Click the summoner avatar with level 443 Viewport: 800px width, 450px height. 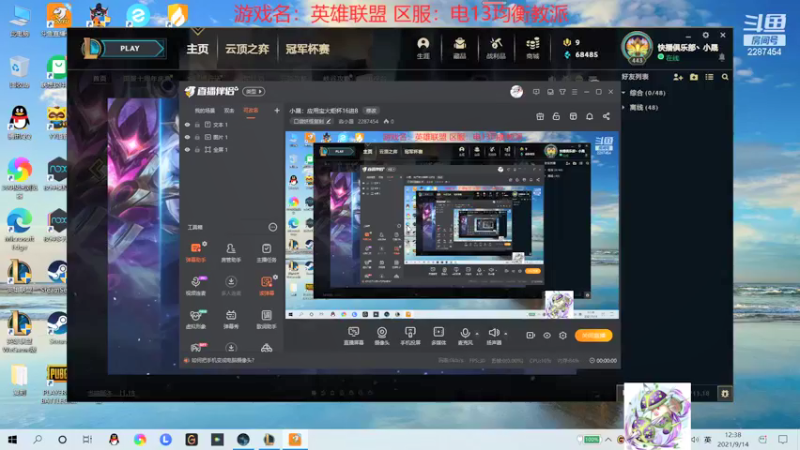click(637, 48)
